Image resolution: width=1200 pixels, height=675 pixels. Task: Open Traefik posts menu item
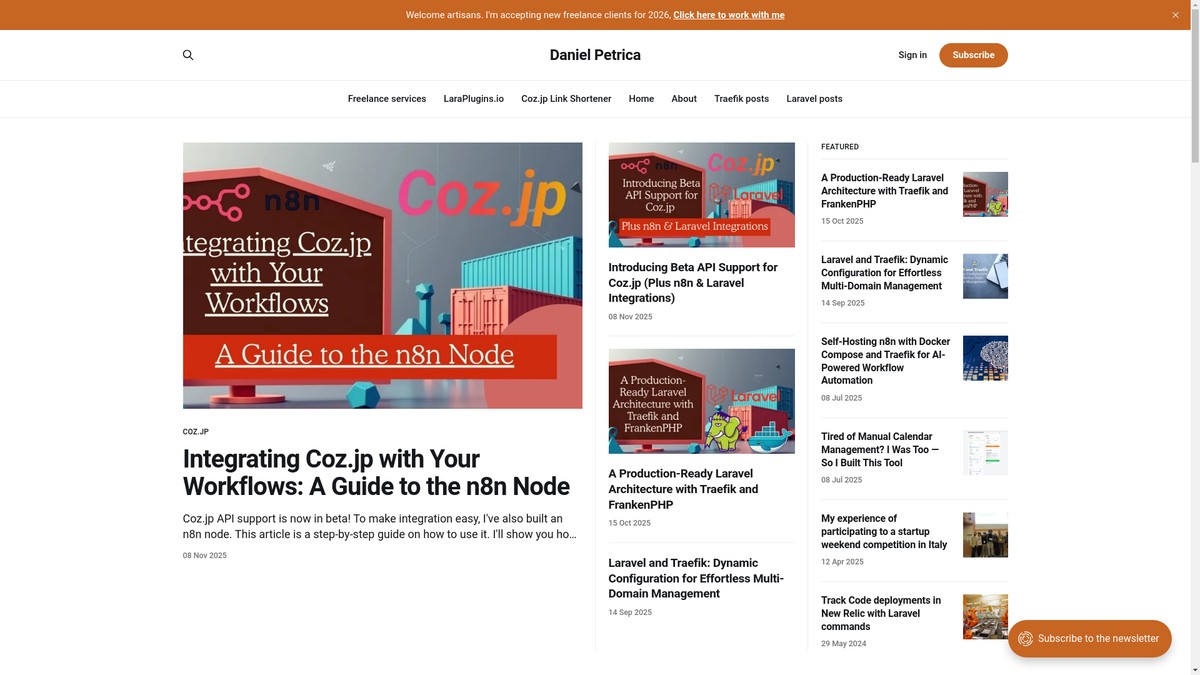741,99
